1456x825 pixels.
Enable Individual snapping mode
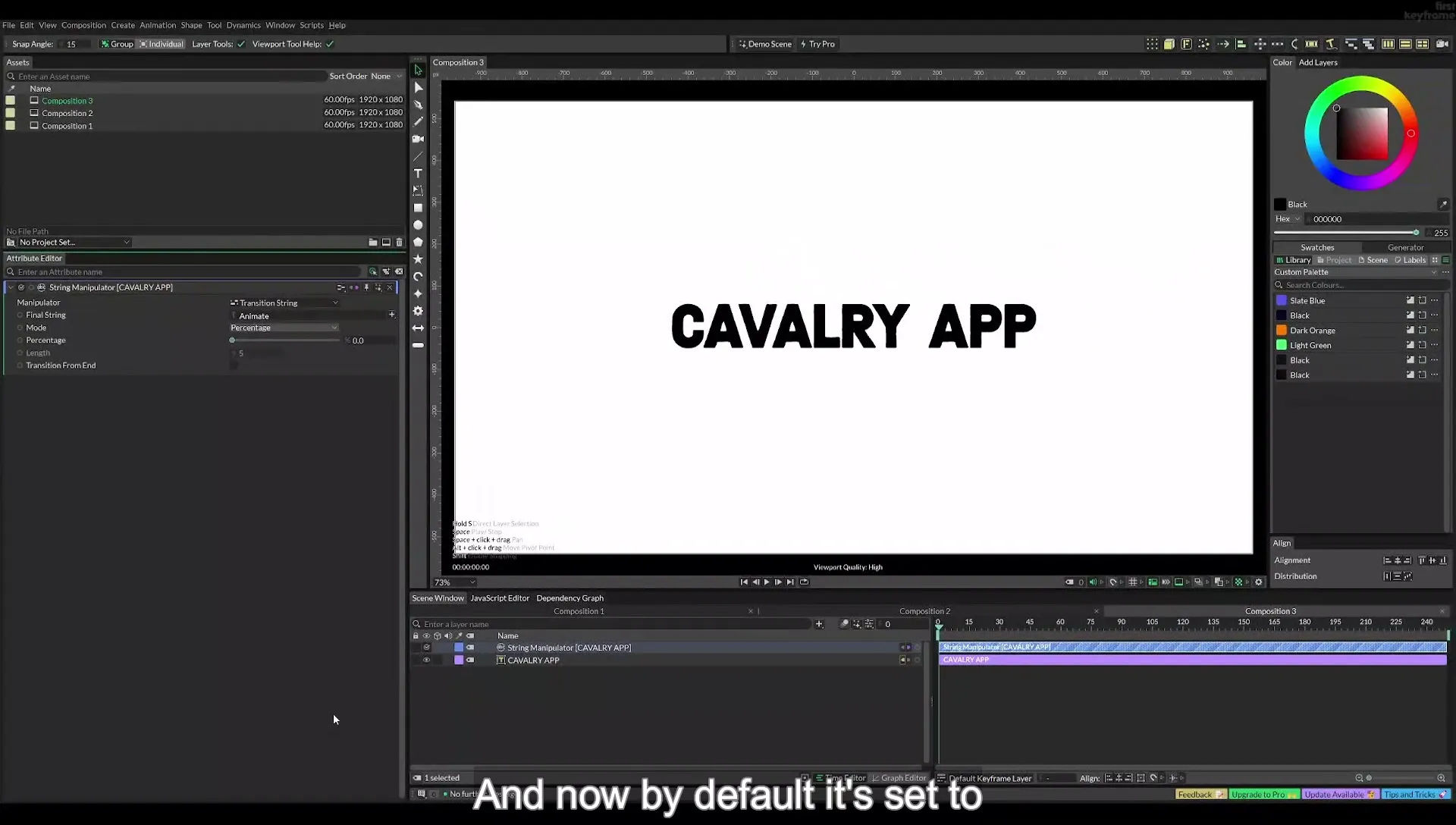[161, 44]
